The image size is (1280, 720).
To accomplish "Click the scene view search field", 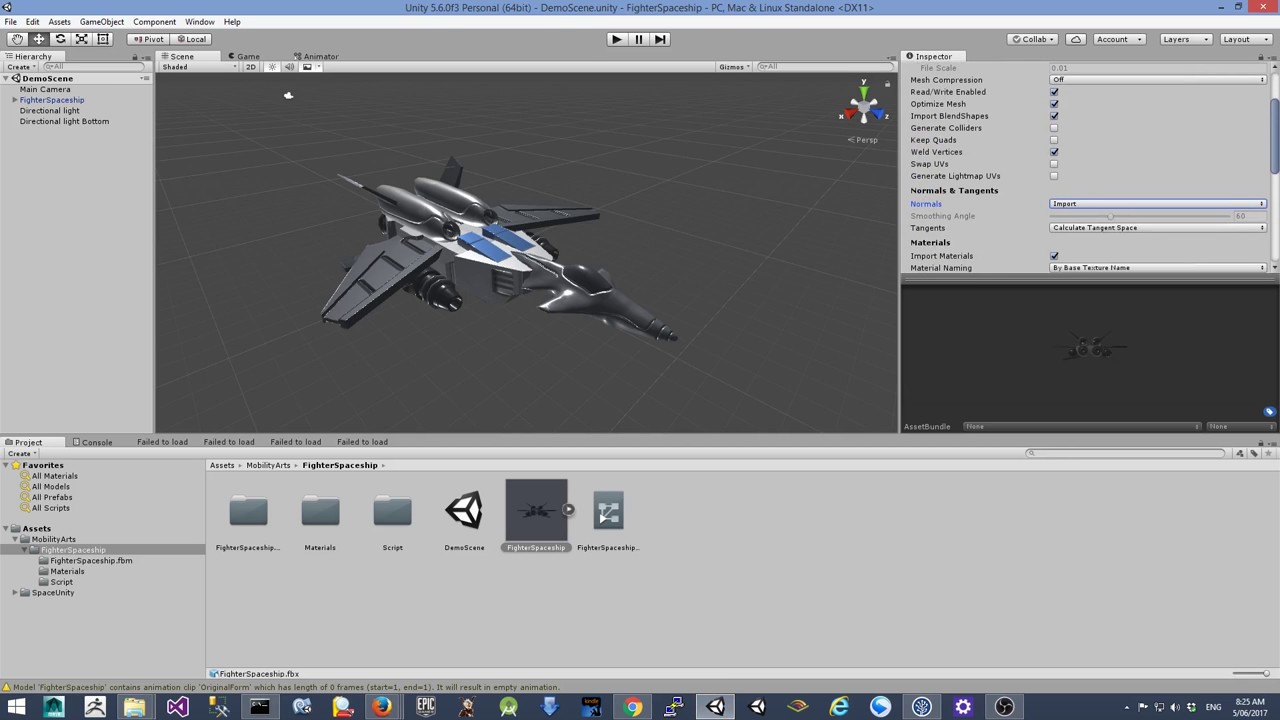I will (825, 67).
